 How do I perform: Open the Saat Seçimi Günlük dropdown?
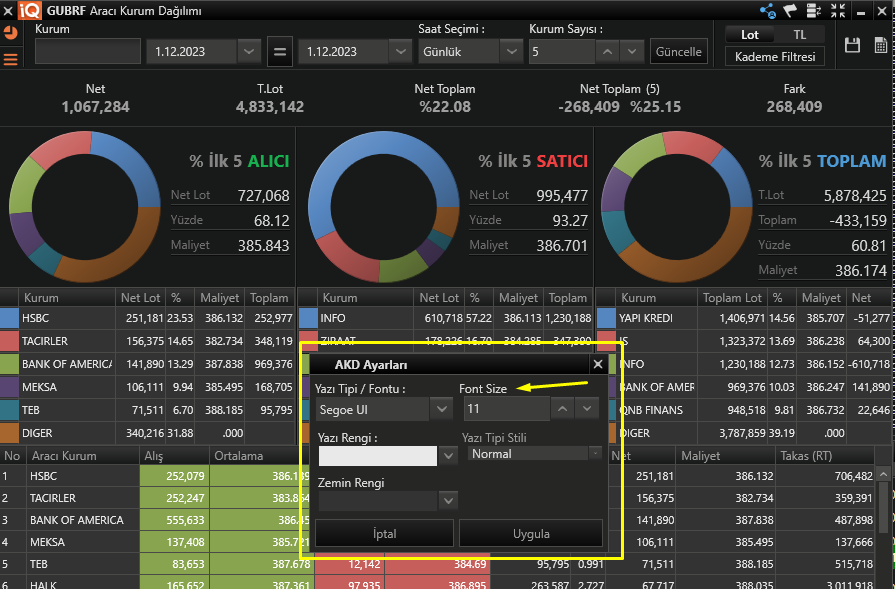pyautogui.click(x=511, y=51)
